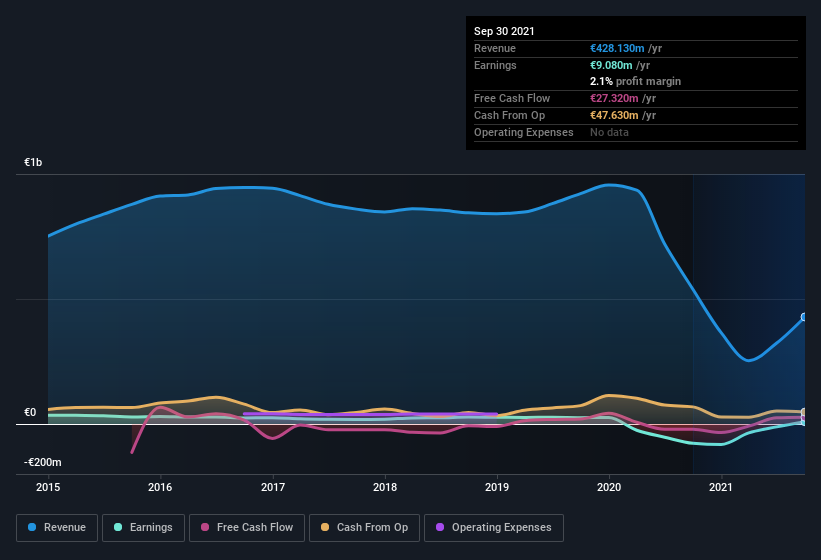Select the 2021 x-axis label
This screenshot has width=821, height=560.
pos(721,487)
